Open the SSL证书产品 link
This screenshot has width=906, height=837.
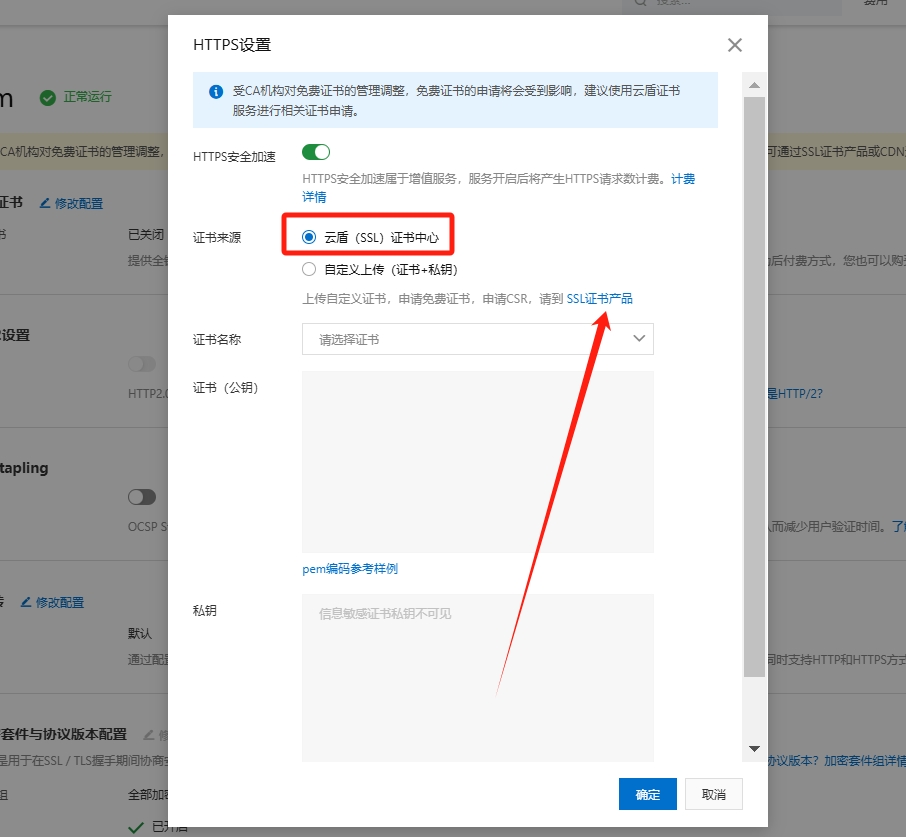point(599,299)
